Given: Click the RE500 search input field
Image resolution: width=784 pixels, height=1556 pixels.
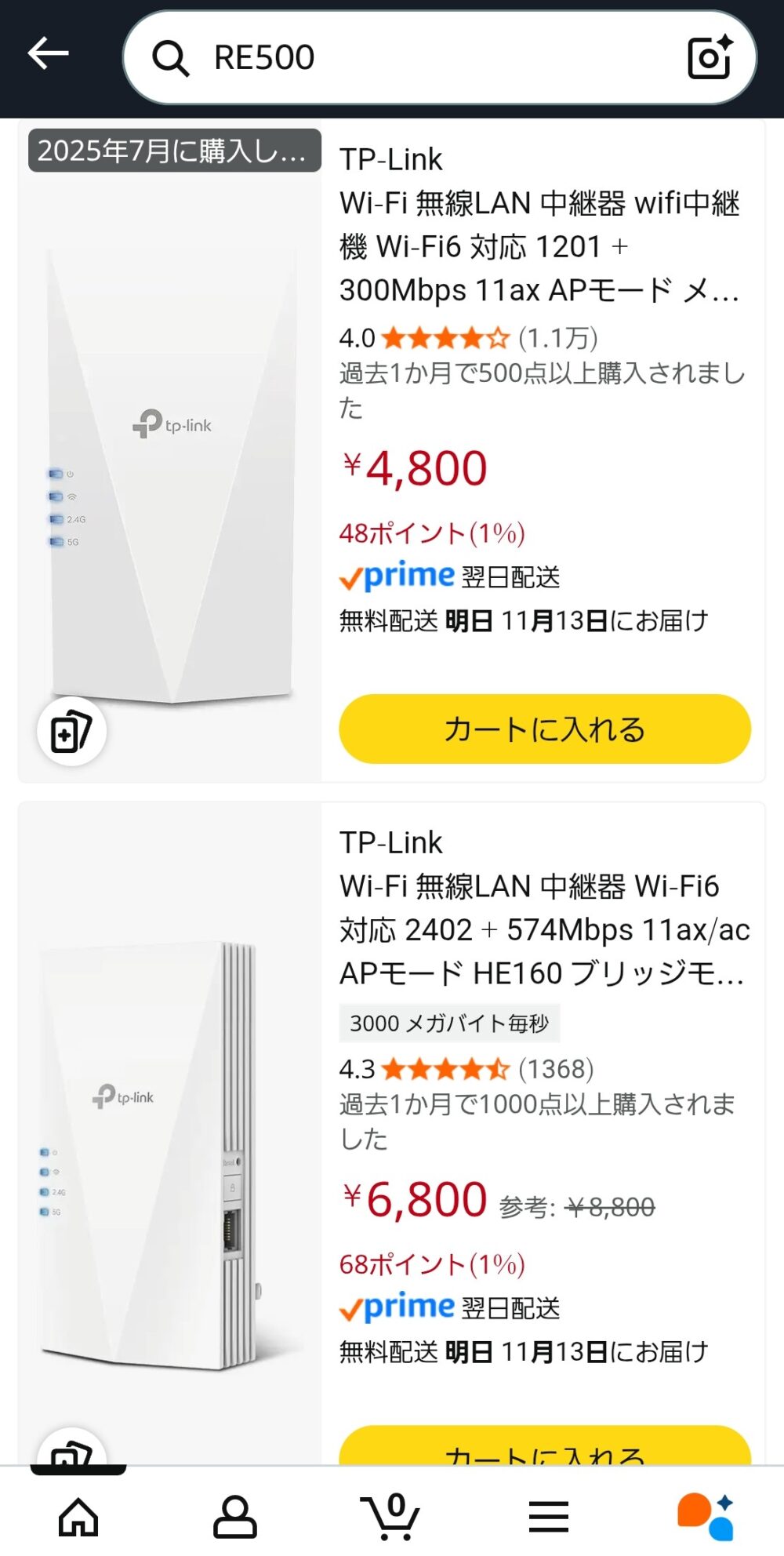Looking at the screenshot, I should pos(439,58).
